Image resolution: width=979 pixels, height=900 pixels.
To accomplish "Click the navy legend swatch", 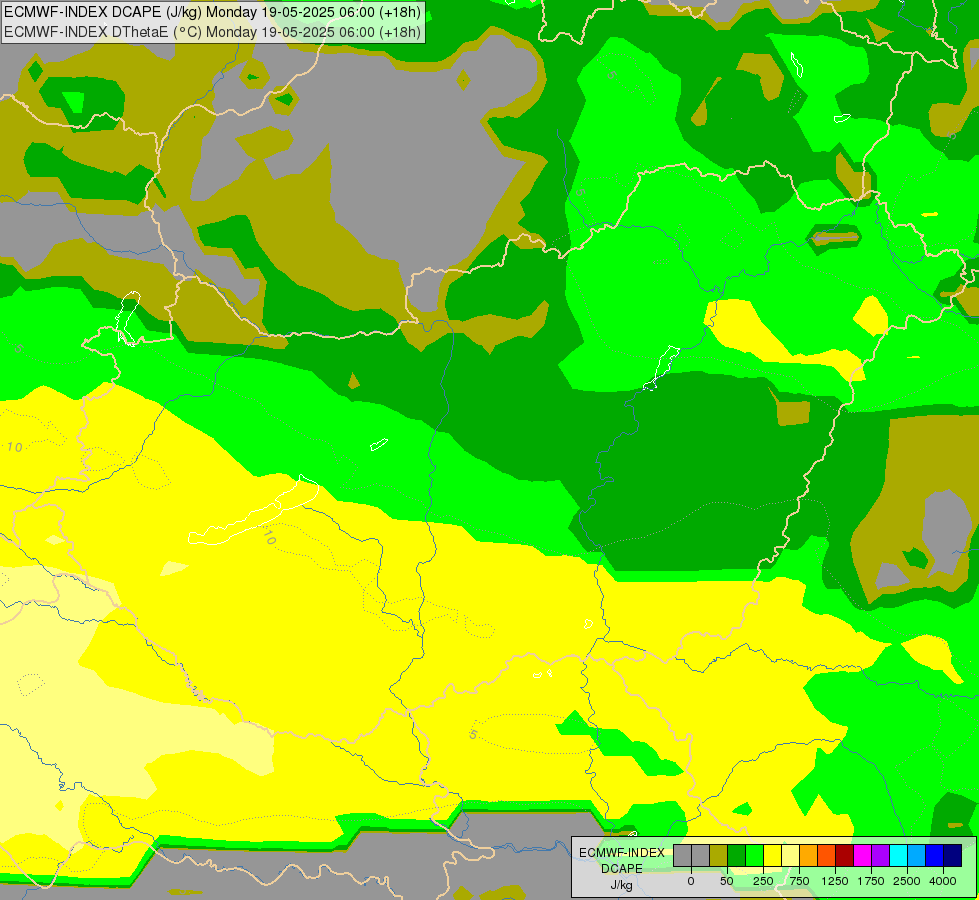I will click(953, 856).
